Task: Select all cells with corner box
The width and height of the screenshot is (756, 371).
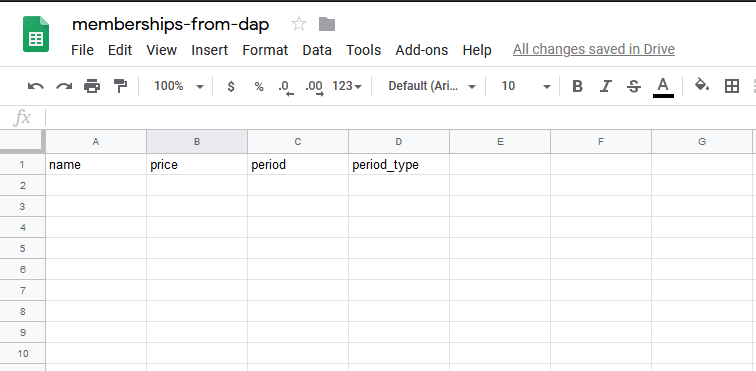Action: point(22,141)
